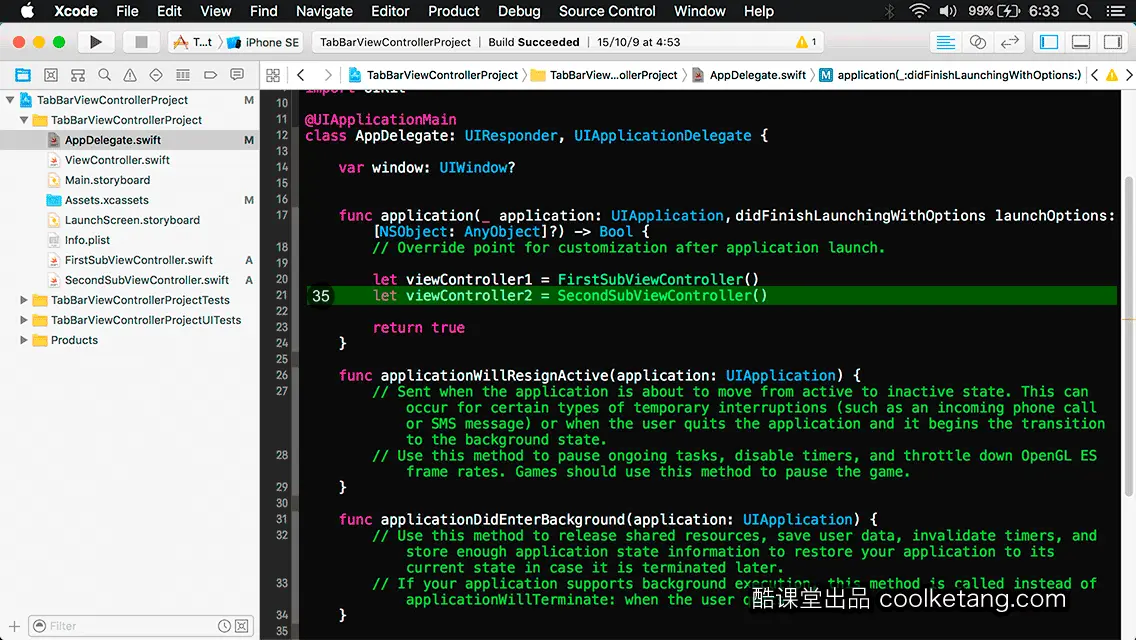Show the Issue navigator warning triangle
The image size is (1136, 640).
pyautogui.click(x=130, y=75)
